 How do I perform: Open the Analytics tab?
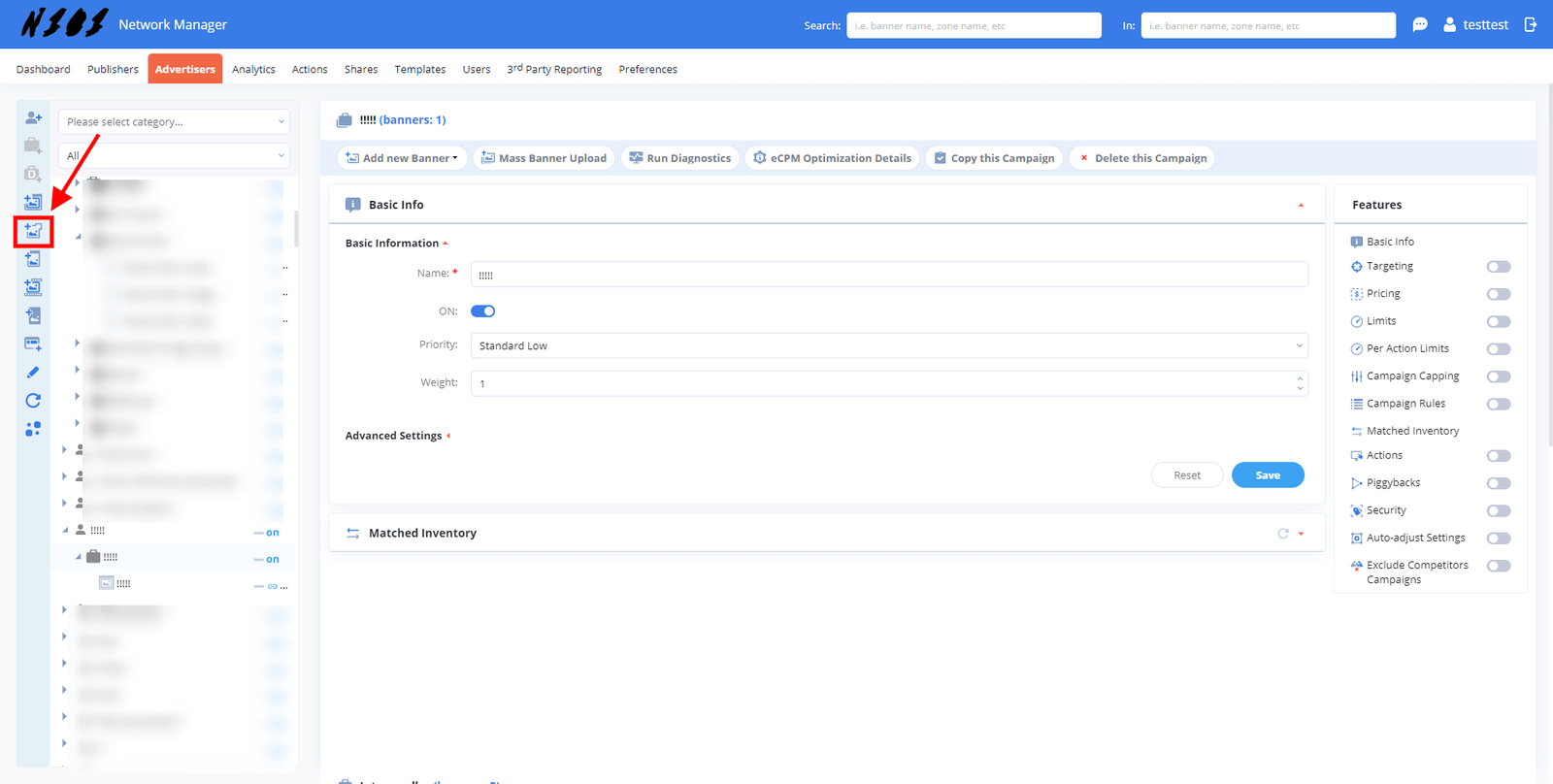click(253, 69)
